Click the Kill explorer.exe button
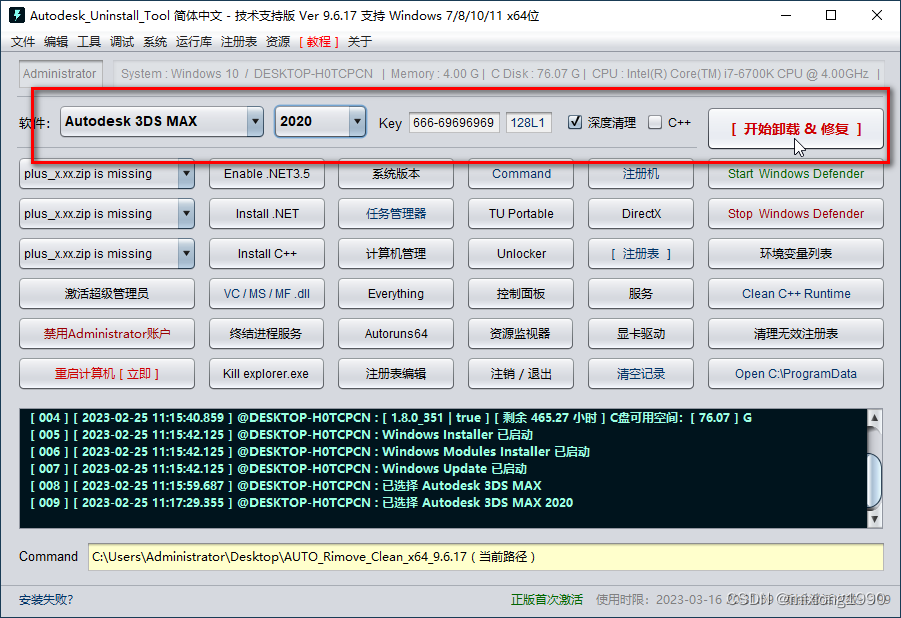The width and height of the screenshot is (901, 618). tap(267, 374)
